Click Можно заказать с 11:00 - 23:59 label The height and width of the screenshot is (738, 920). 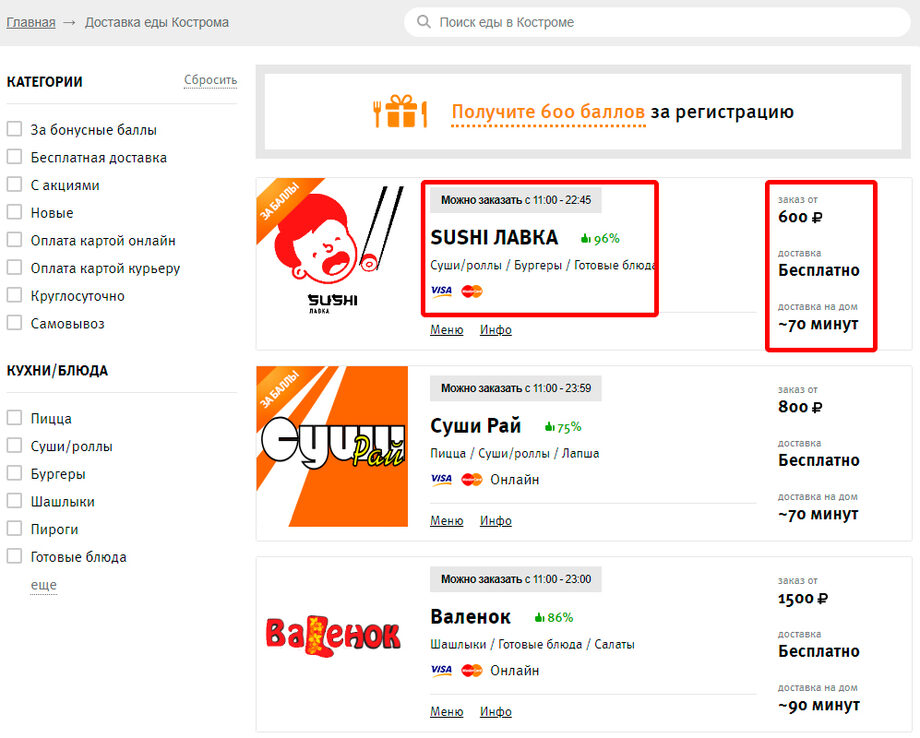point(516,388)
